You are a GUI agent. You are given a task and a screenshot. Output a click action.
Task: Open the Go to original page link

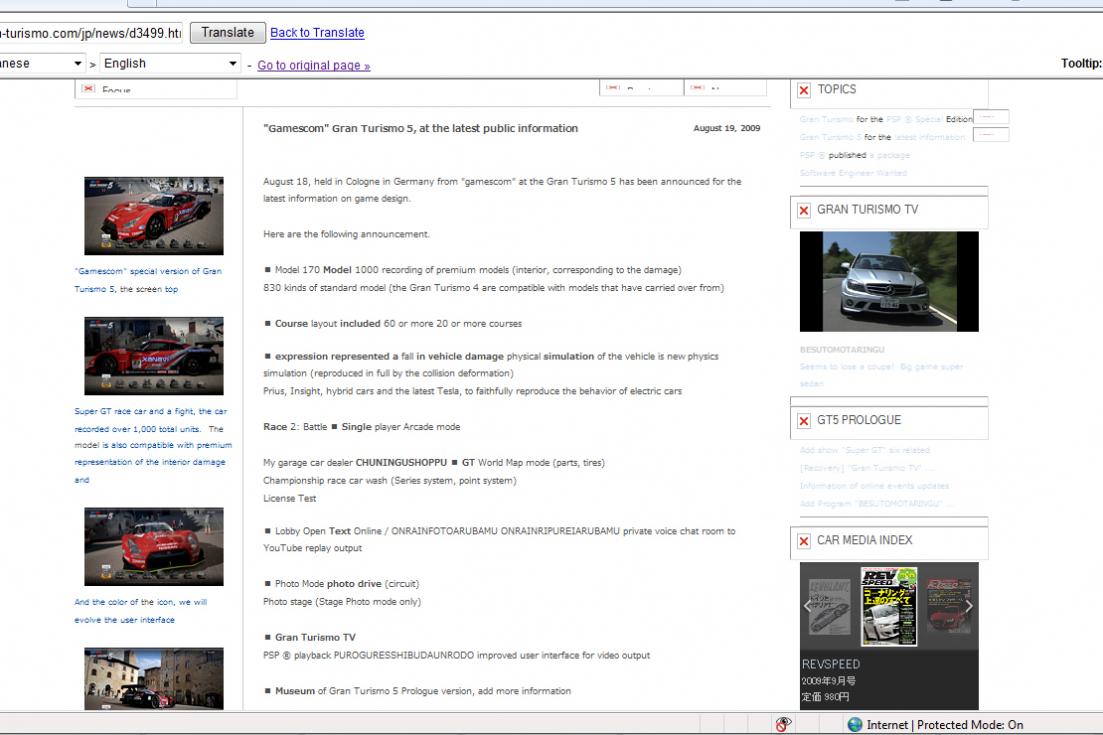313,66
